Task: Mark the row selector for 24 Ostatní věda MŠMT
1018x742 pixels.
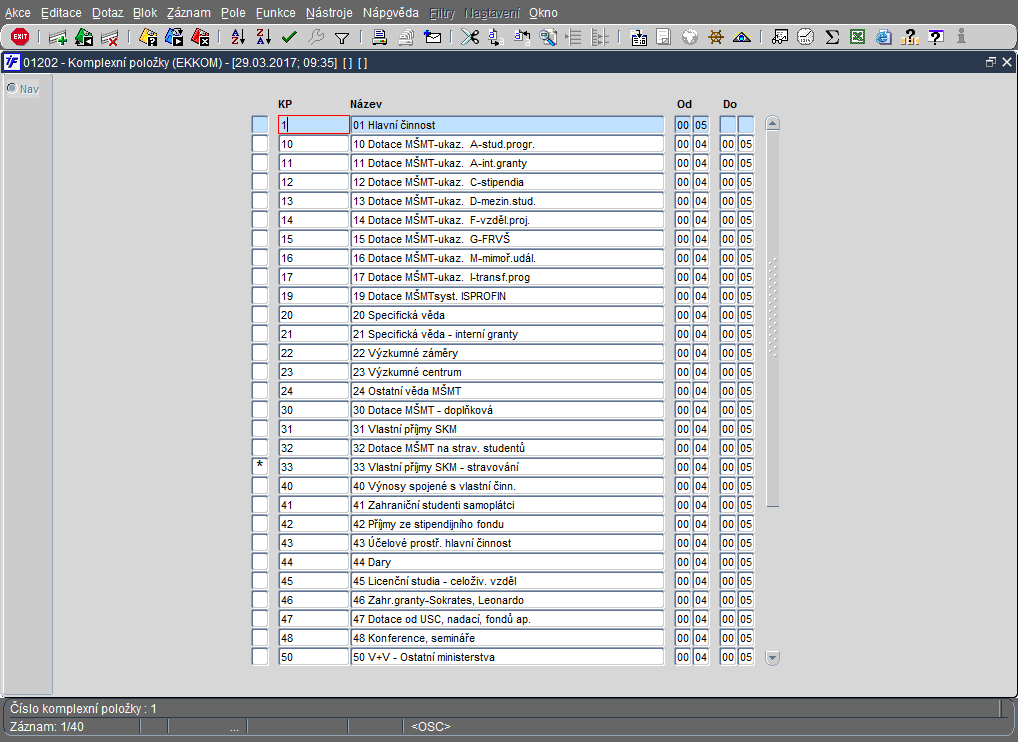Action: [260, 391]
